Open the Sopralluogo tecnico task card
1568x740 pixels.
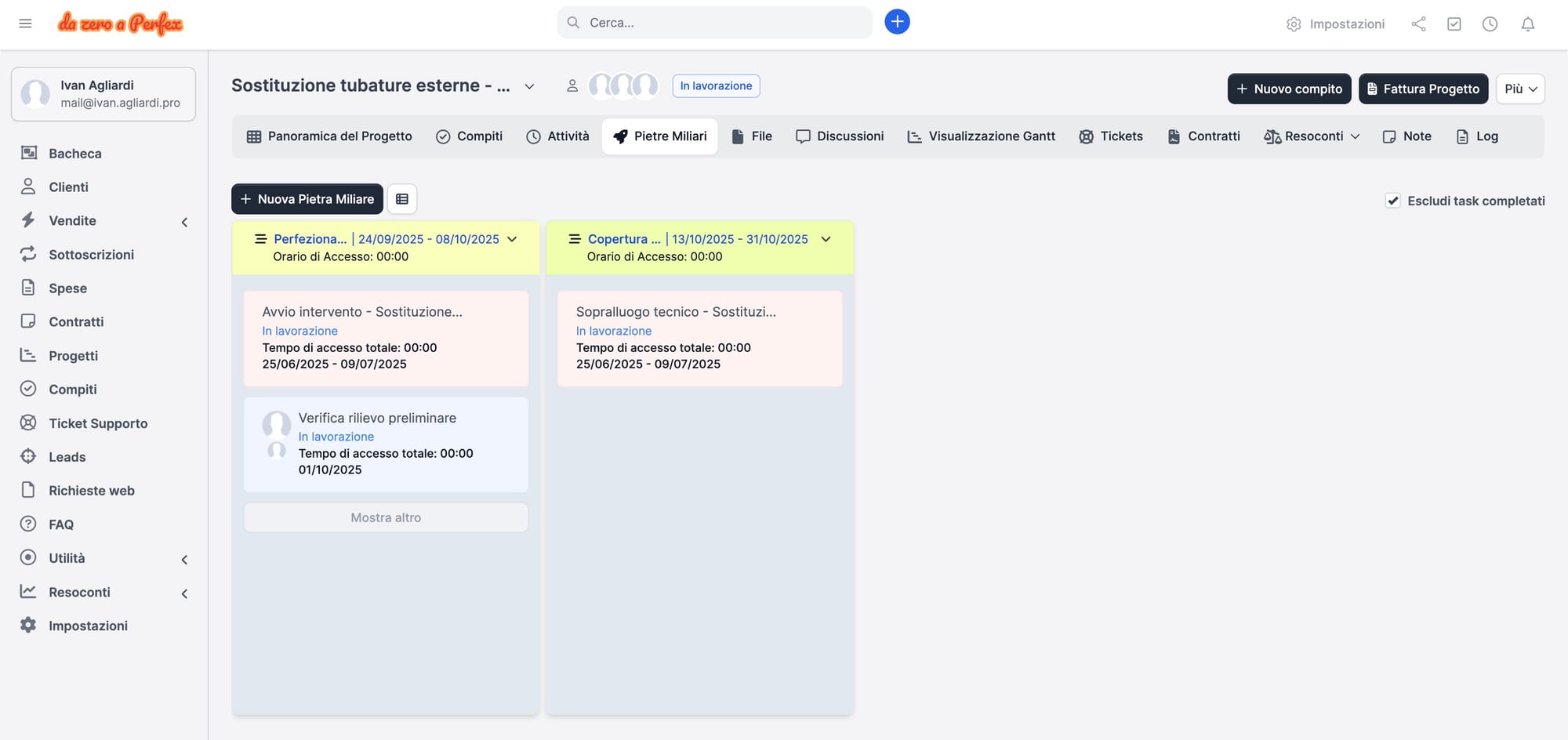pyautogui.click(x=699, y=338)
